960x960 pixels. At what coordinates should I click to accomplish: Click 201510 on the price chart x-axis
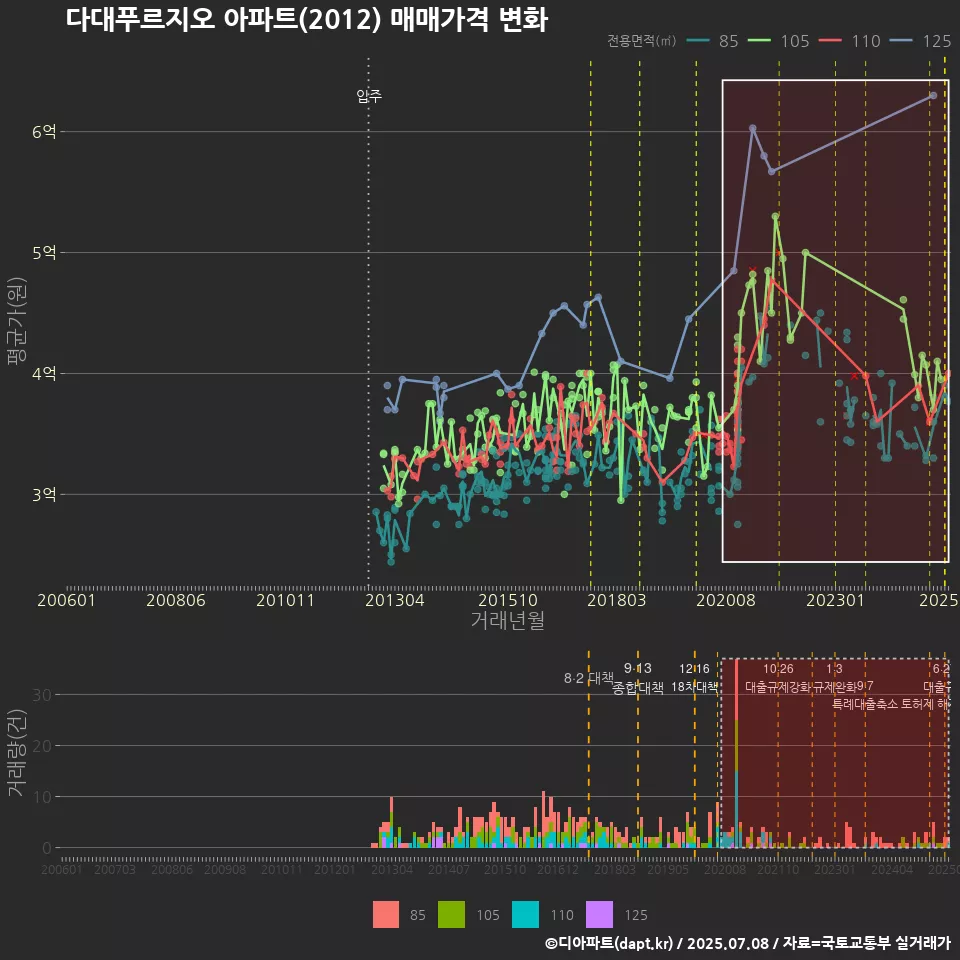pyautogui.click(x=508, y=600)
